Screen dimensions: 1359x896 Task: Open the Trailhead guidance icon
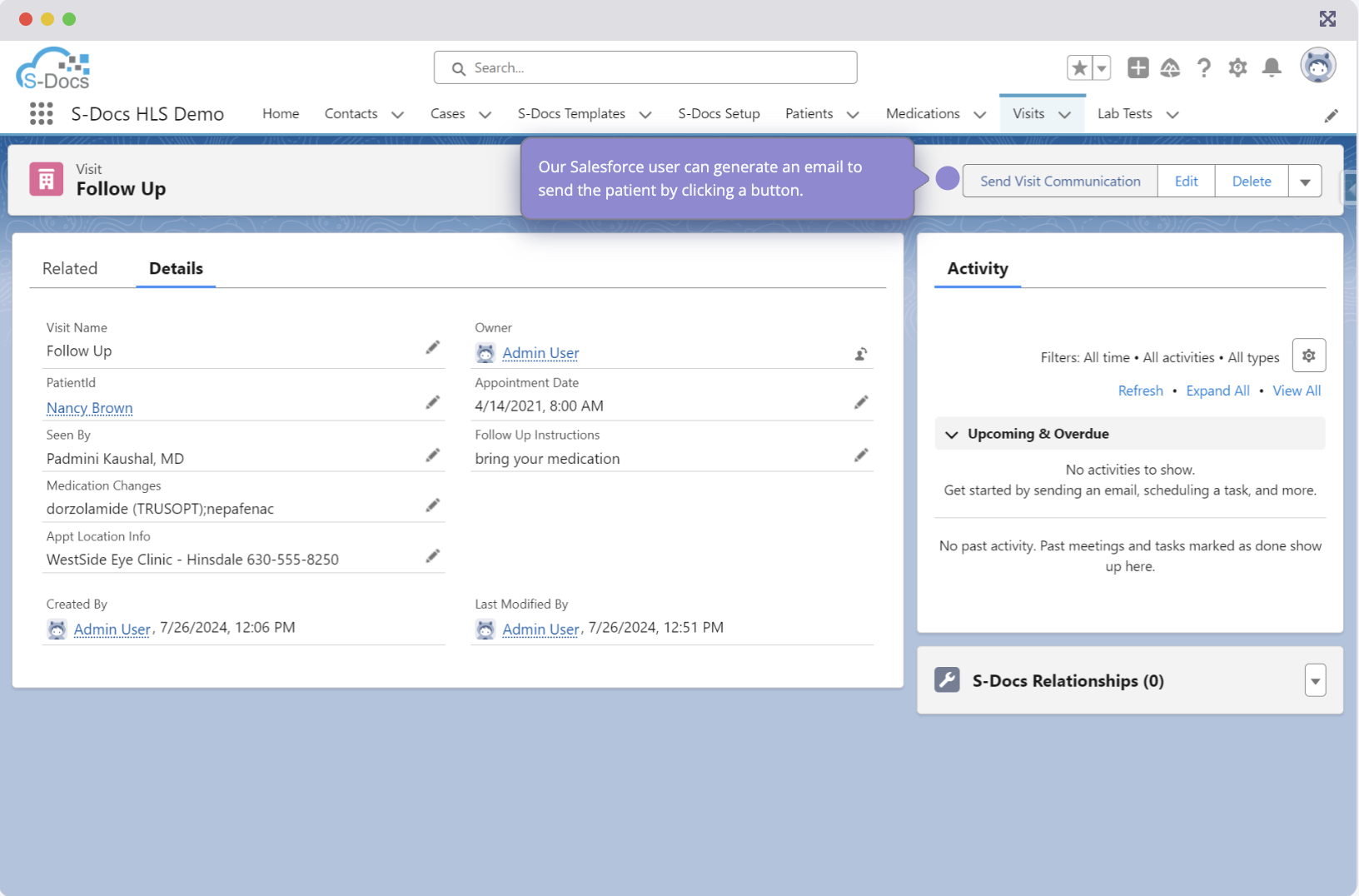[x=1170, y=67]
